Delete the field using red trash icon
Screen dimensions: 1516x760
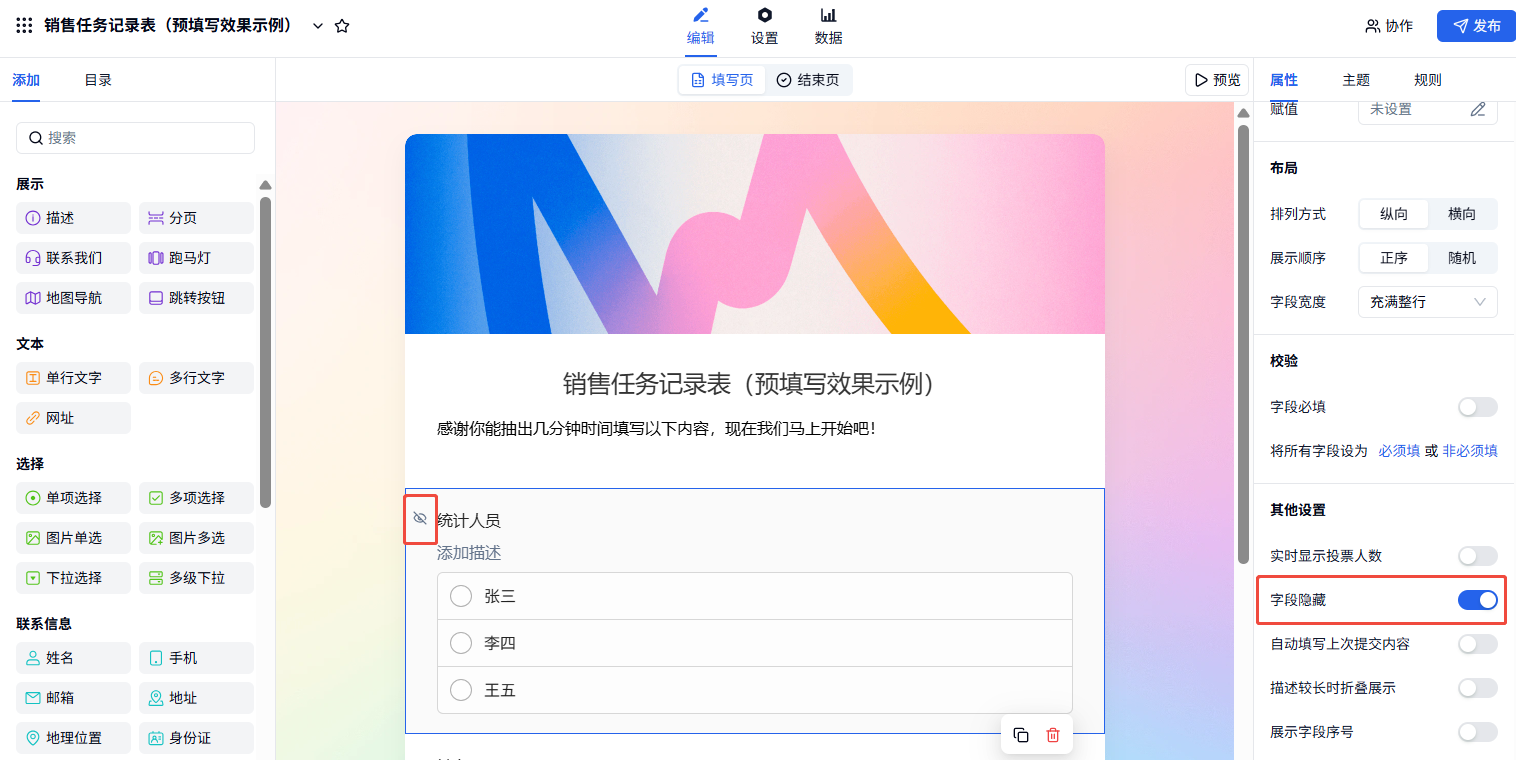pos(1053,735)
